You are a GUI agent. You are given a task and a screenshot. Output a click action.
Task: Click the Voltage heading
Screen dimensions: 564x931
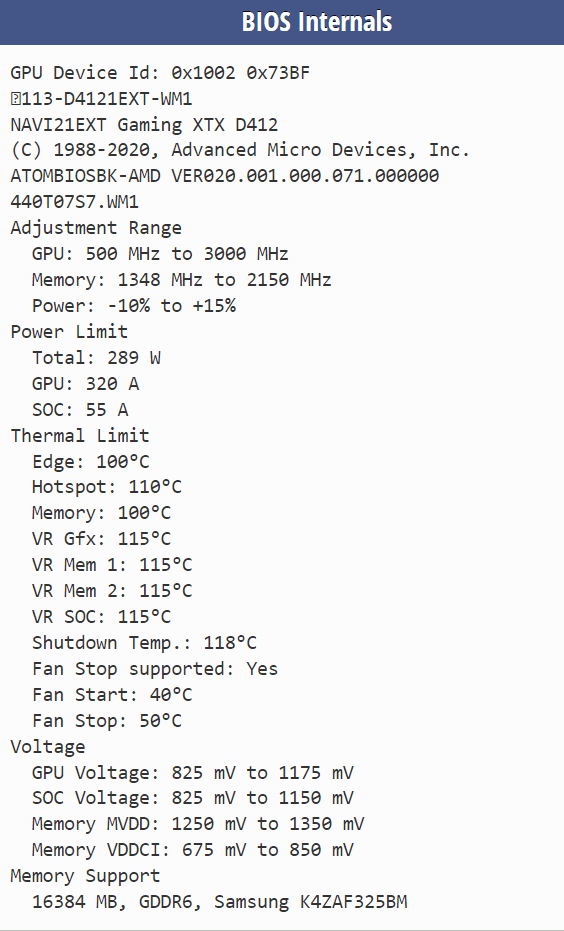[x=48, y=747]
